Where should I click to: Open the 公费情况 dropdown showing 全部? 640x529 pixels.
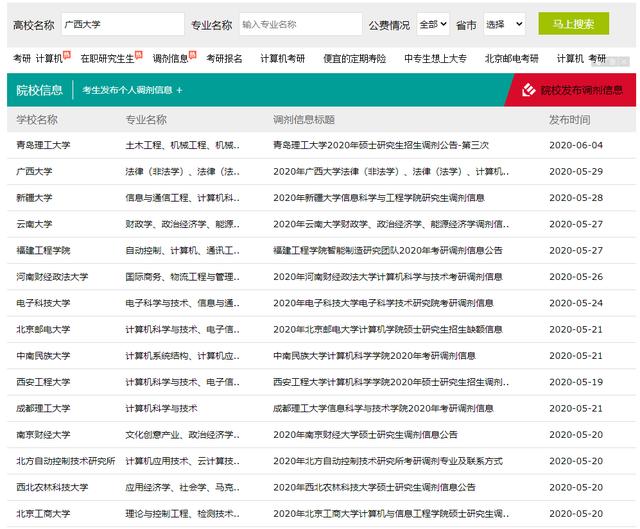pyautogui.click(x=433, y=24)
